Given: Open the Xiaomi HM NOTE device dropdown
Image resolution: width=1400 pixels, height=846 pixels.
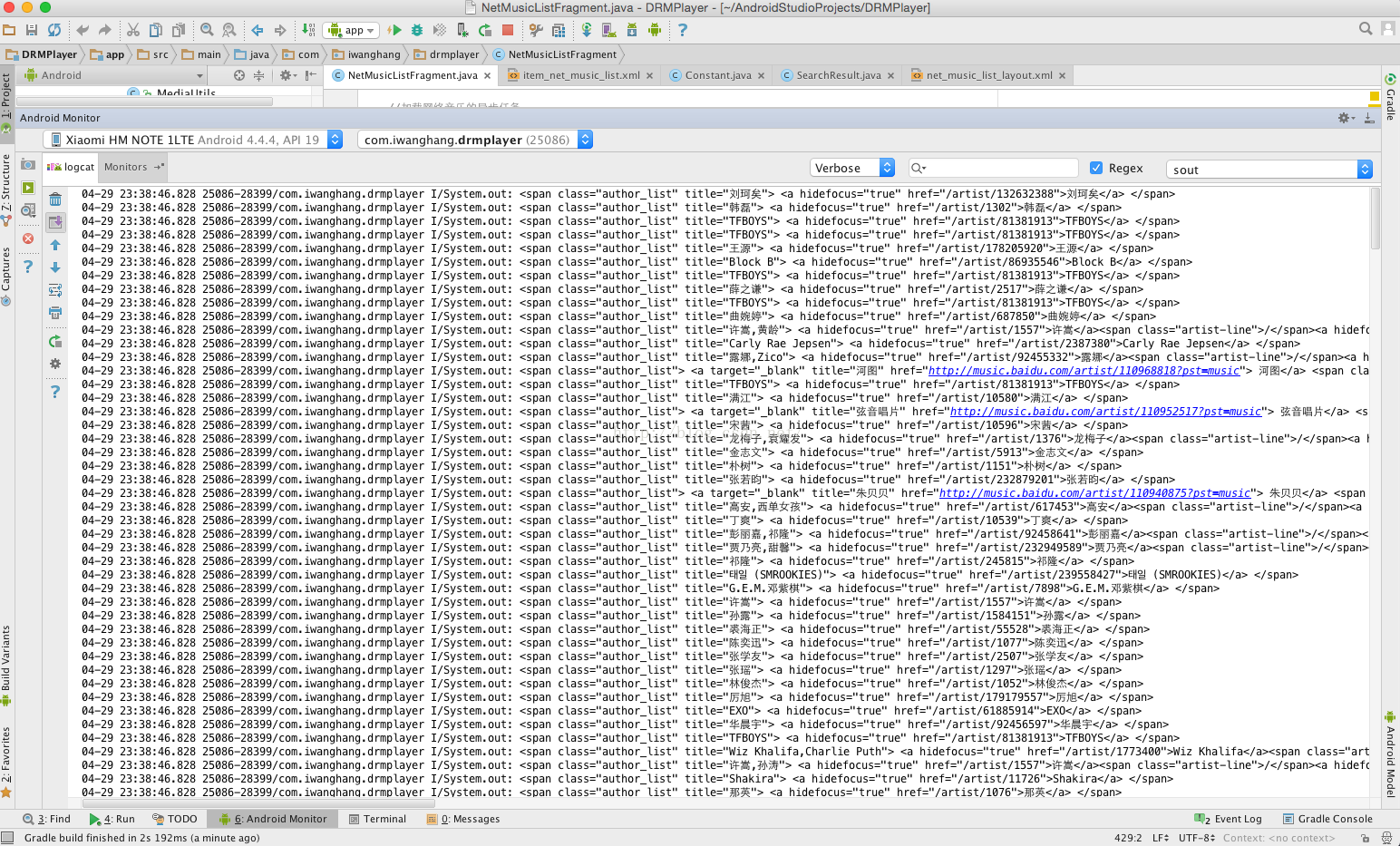Looking at the screenshot, I should click(x=193, y=140).
